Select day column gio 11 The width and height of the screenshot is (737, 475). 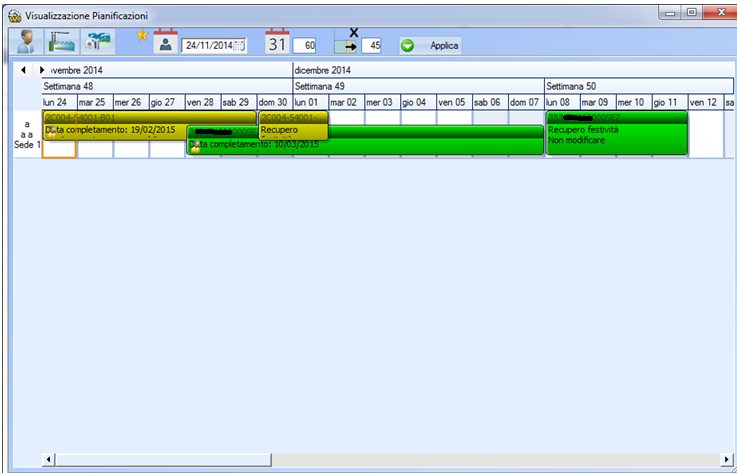click(670, 102)
